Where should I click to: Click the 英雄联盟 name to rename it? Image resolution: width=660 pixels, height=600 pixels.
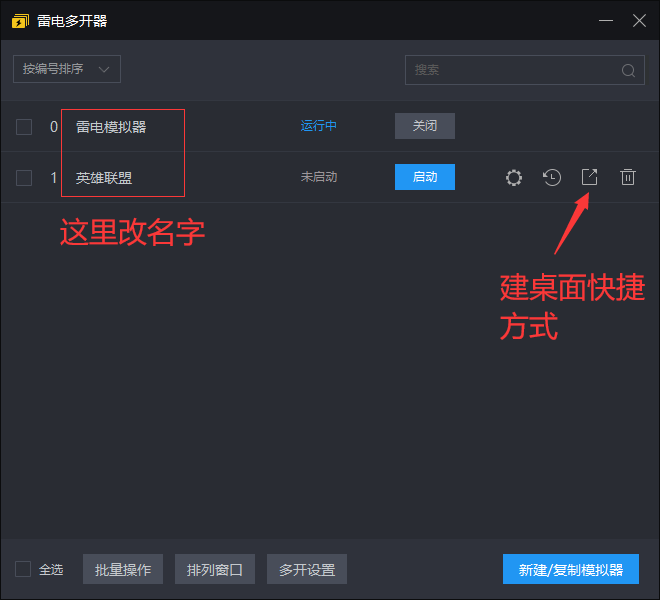point(104,178)
